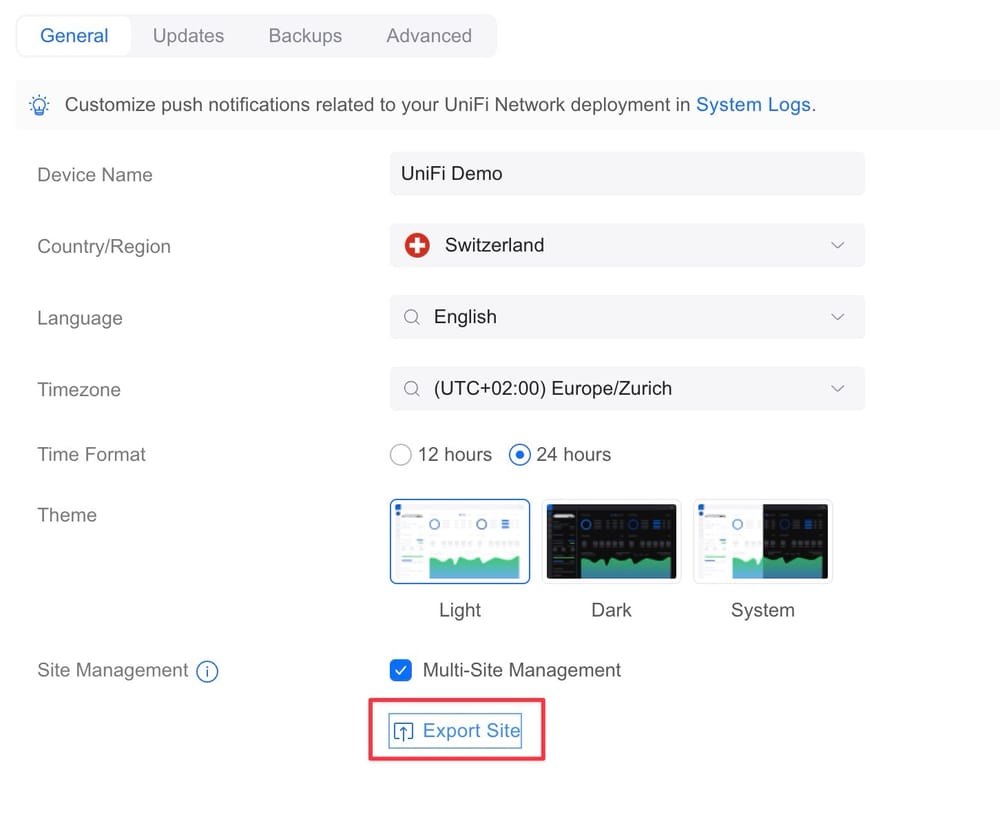This screenshot has height=813, width=1000.
Task: Click the Site Management label
Action: [113, 670]
